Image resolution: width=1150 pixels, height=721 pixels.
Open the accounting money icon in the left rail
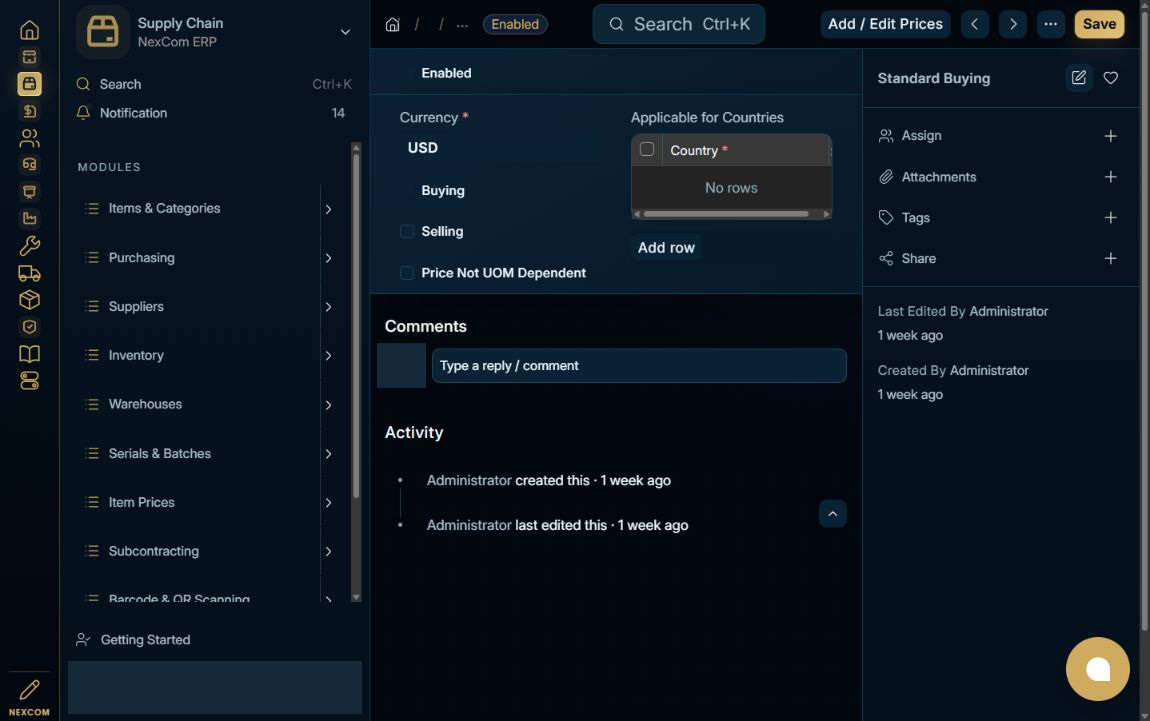click(x=29, y=111)
